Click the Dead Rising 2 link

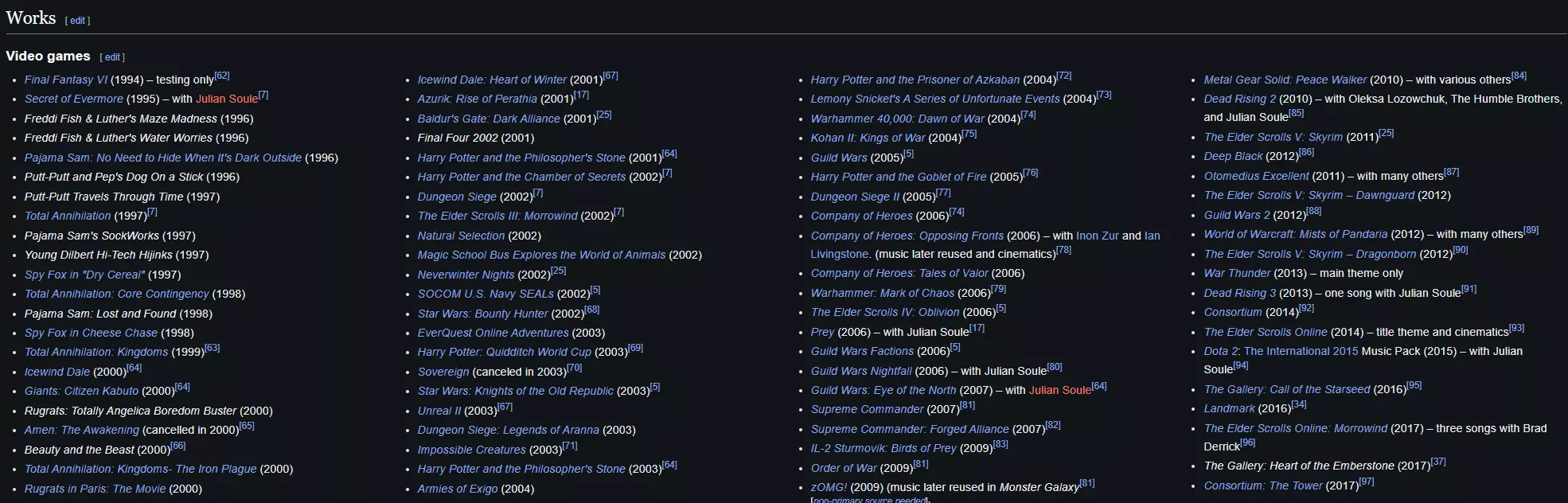(1240, 99)
